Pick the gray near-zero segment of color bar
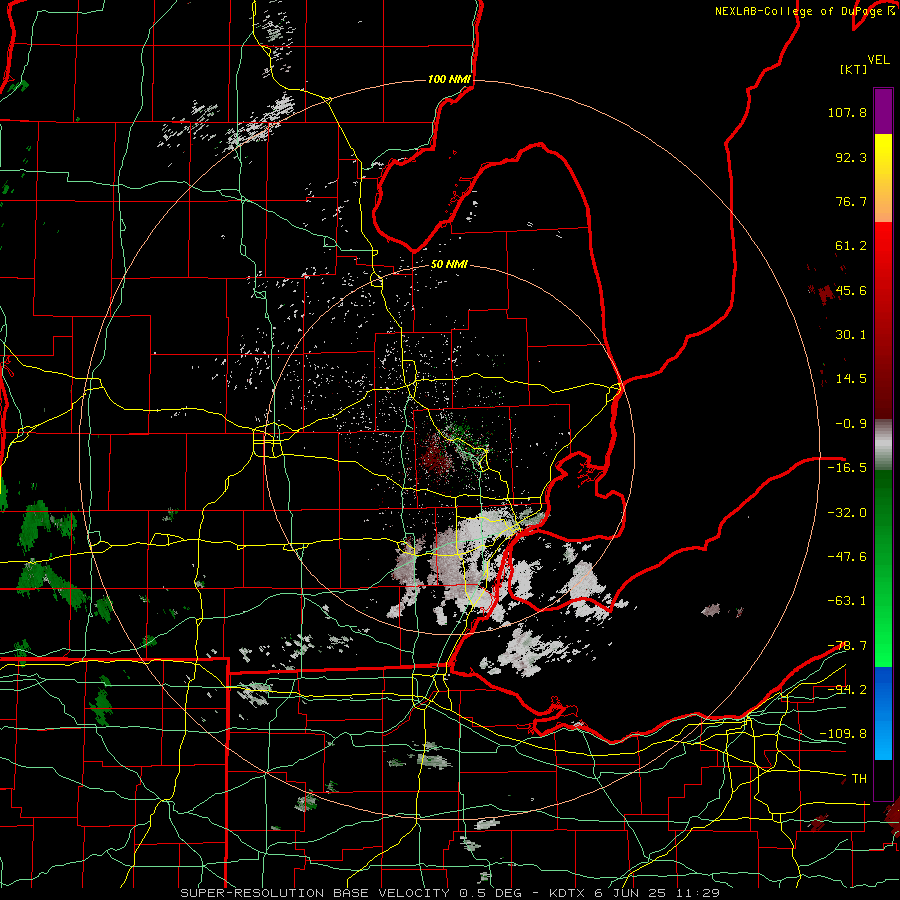 pos(883,445)
